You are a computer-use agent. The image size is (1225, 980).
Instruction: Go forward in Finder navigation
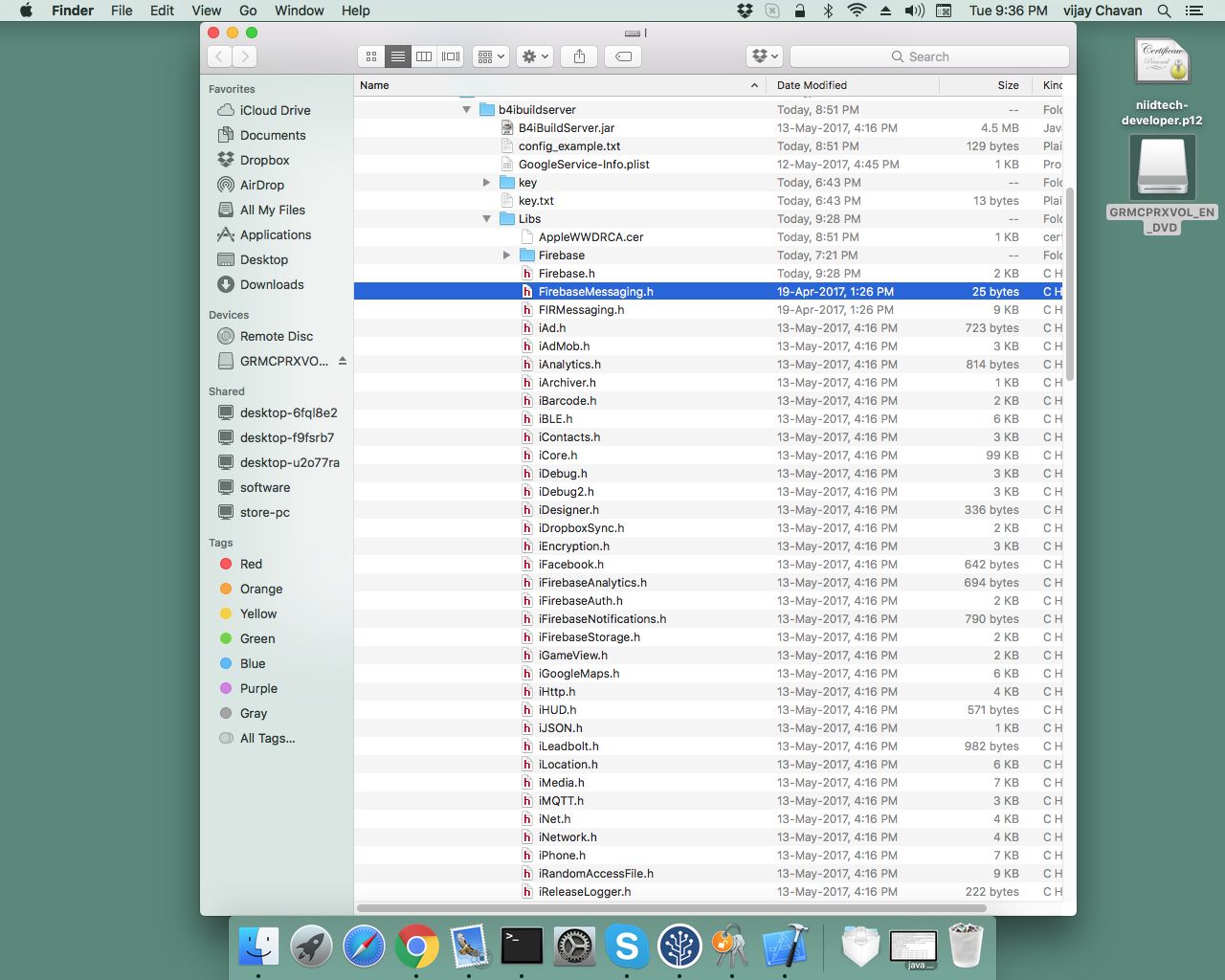[x=245, y=56]
